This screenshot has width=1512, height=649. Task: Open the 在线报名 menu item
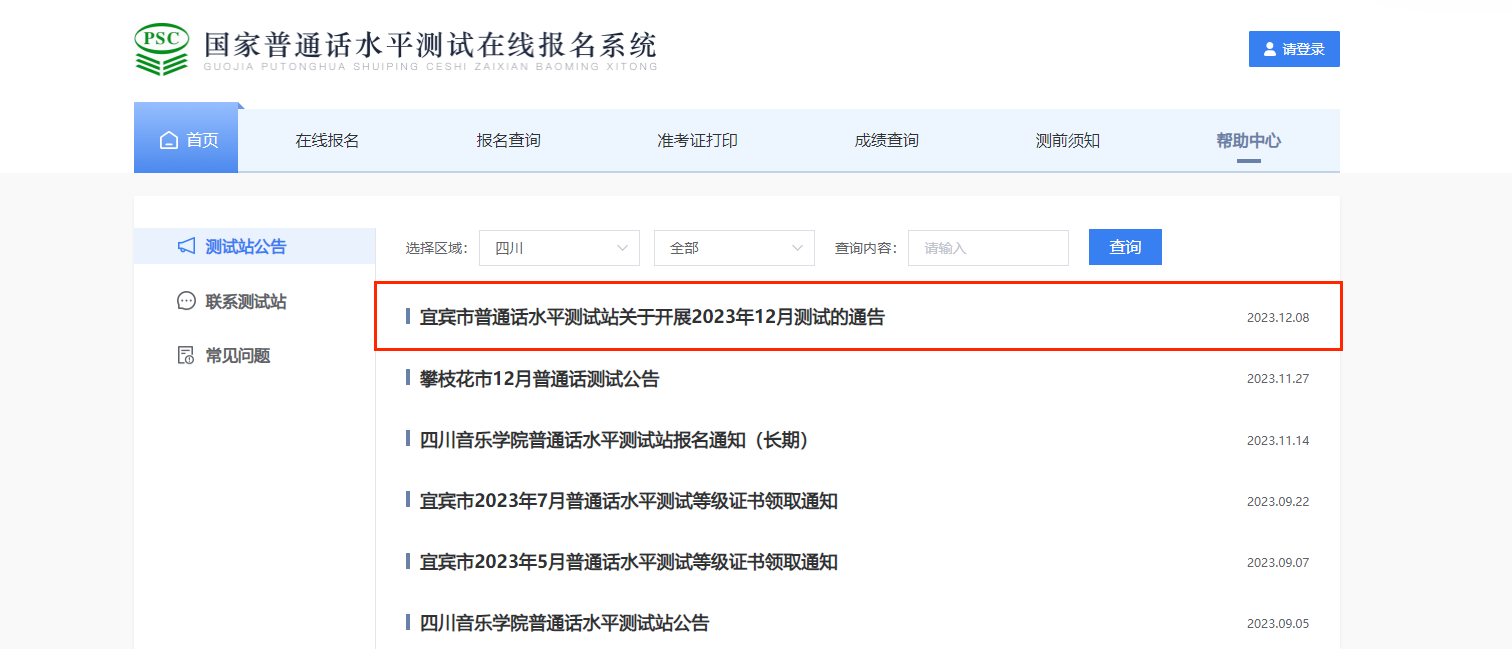pos(327,141)
